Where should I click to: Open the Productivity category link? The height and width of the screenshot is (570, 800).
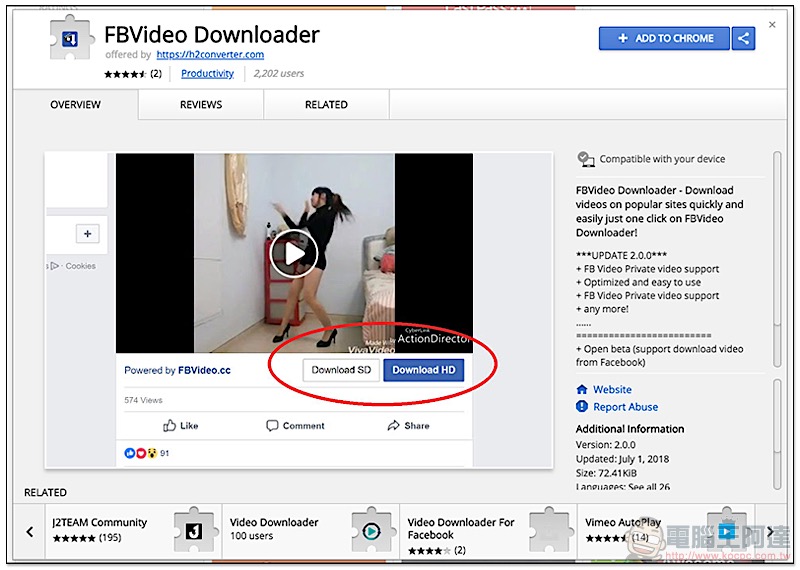[207, 73]
